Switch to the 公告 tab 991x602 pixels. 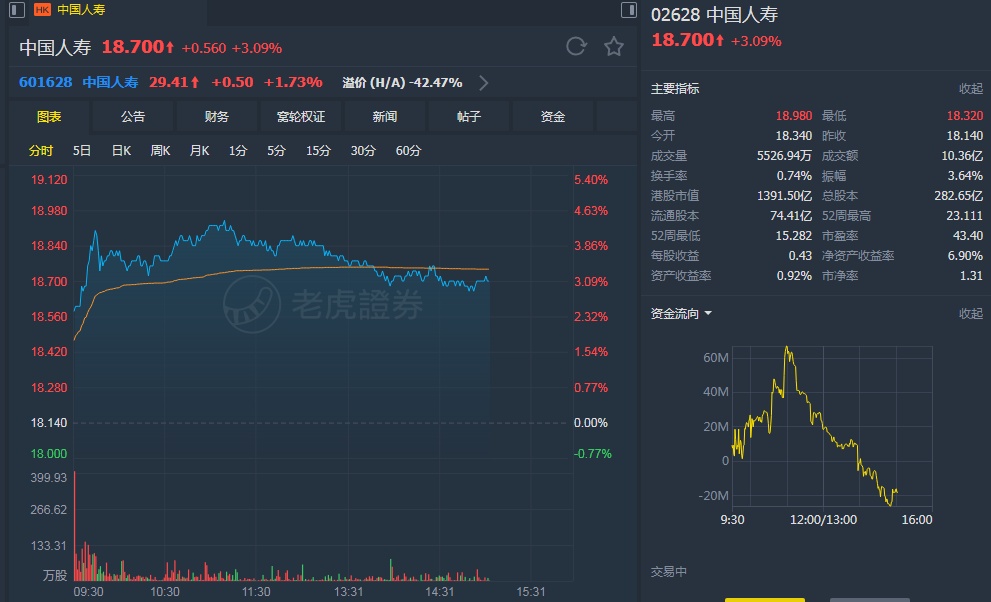(133, 117)
